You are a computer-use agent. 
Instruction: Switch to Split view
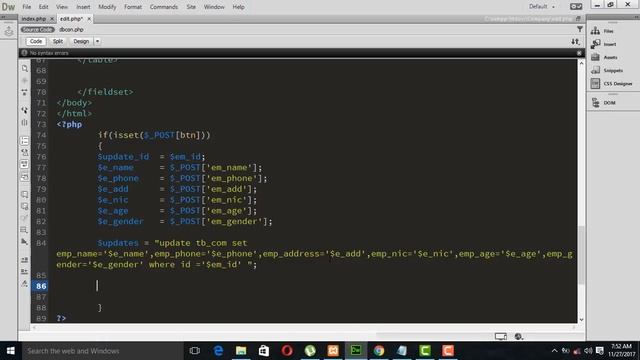click(58, 41)
